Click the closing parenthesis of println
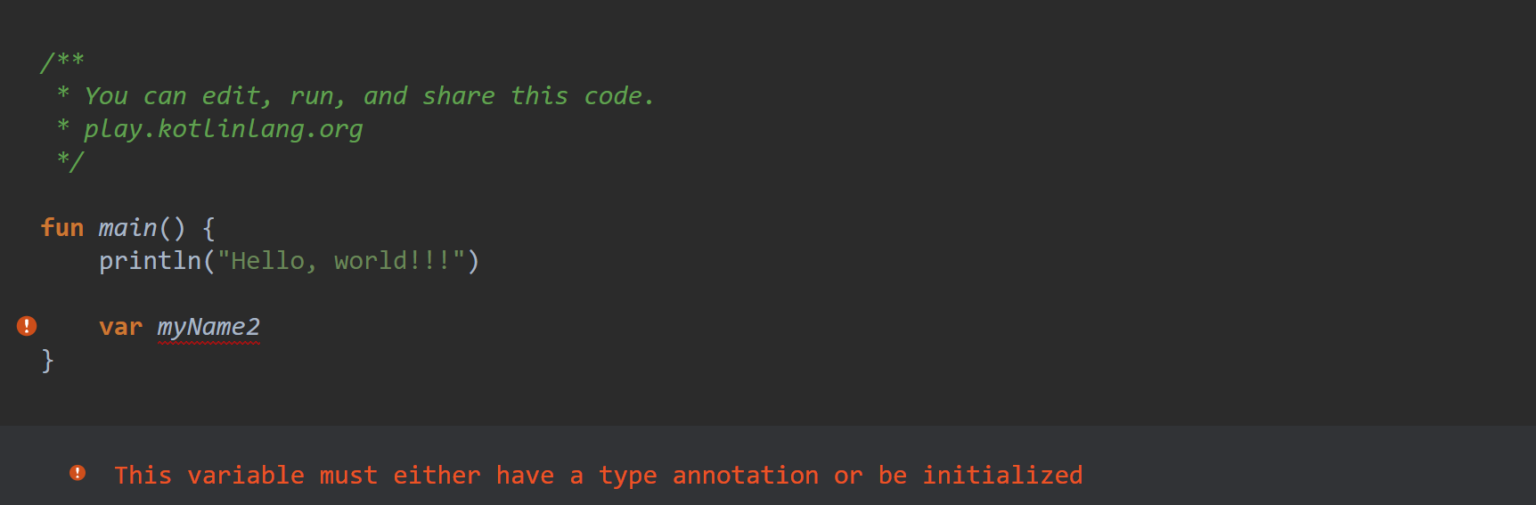The height and width of the screenshot is (505, 1536). coord(474,261)
